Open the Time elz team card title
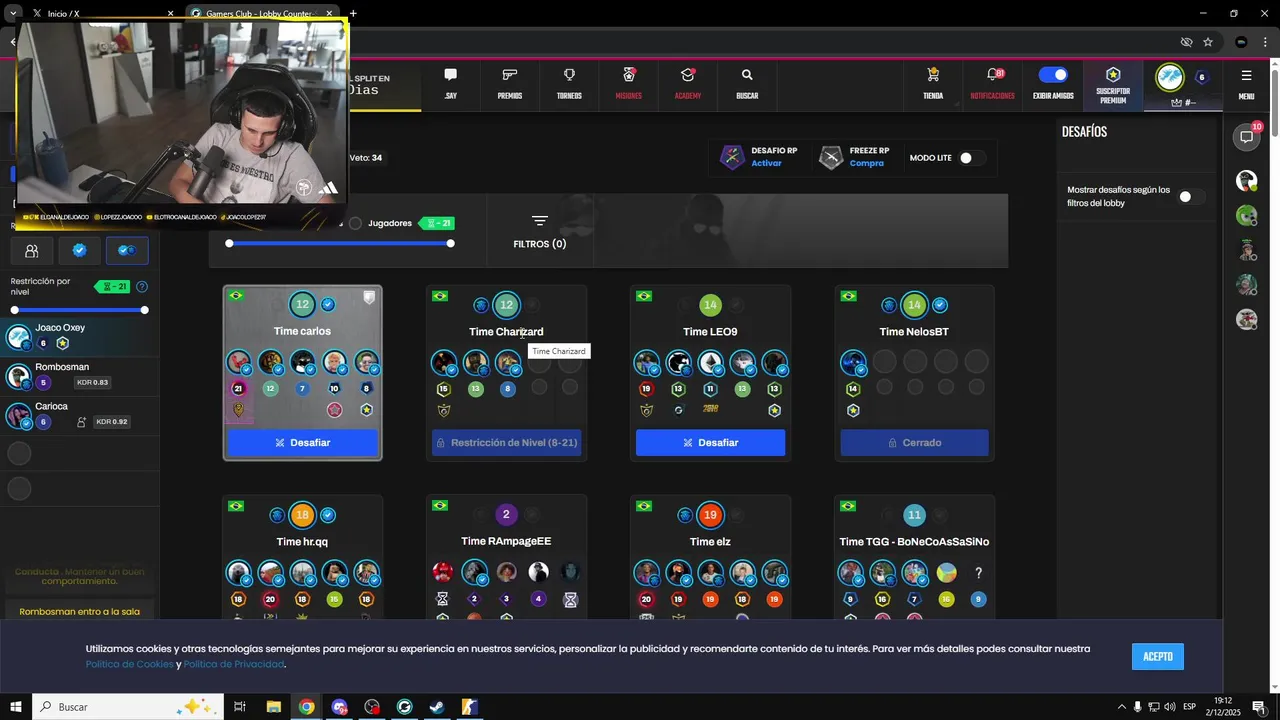Viewport: 1280px width, 720px height. pos(710,542)
